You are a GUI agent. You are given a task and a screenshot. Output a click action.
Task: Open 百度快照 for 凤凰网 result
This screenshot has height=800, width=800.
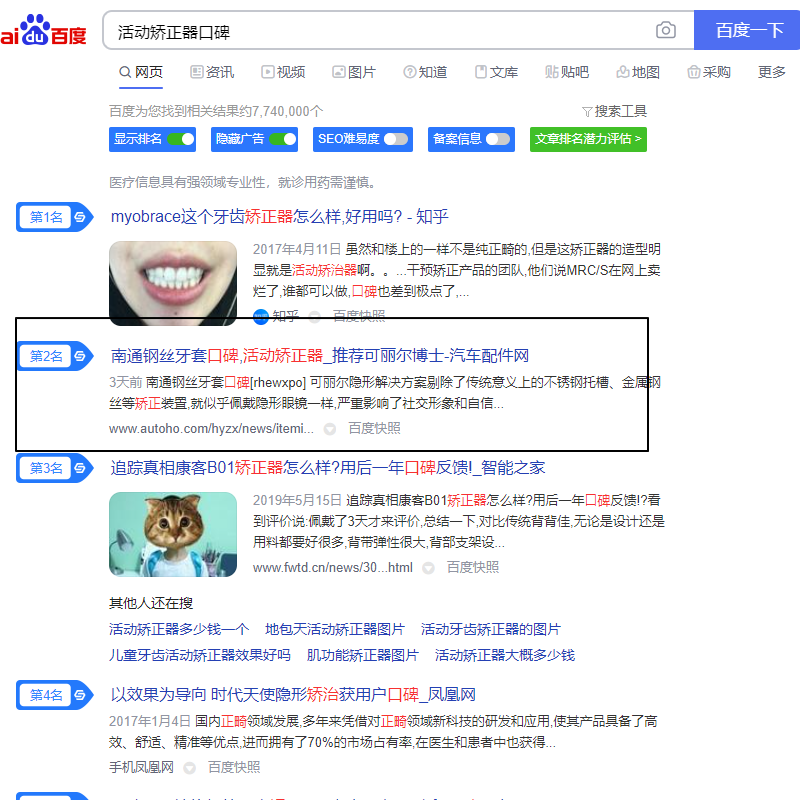(234, 767)
